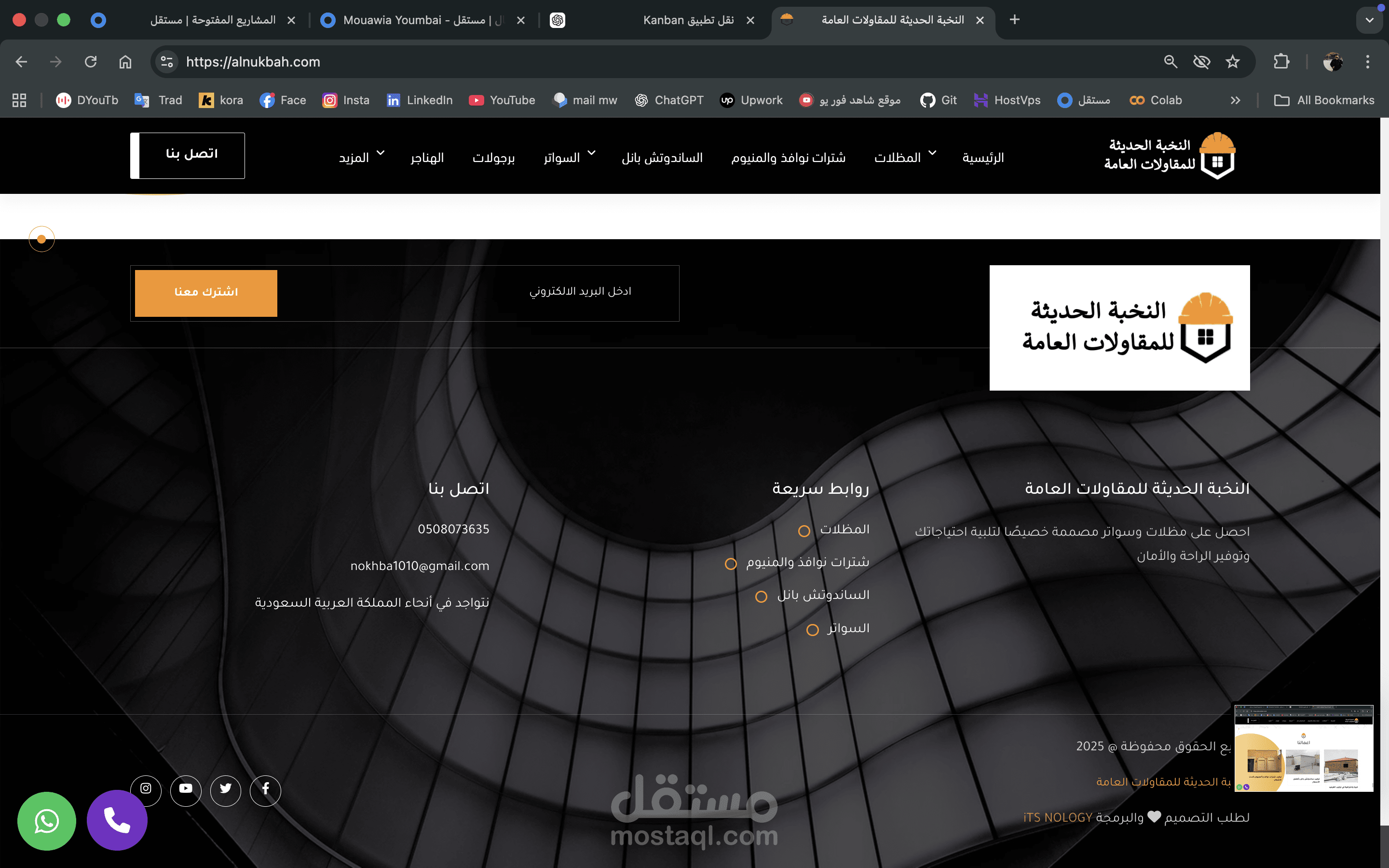Toggle the crossed-eye tracking protection icon
Screen dimensions: 1389x868
pos(1201,61)
